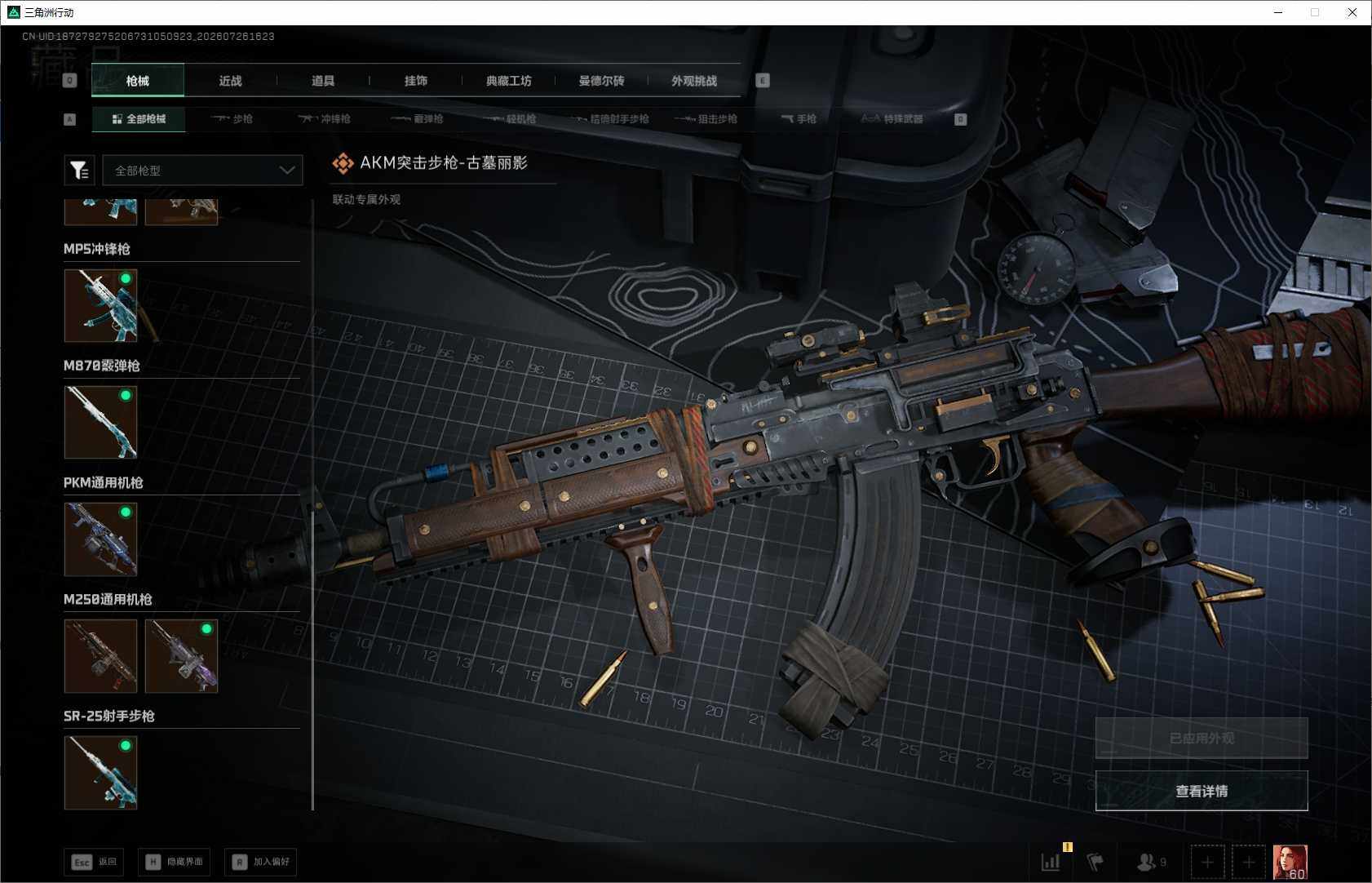The height and width of the screenshot is (883, 1372).
Task: Click the Esc 返回 back button
Action: (94, 862)
